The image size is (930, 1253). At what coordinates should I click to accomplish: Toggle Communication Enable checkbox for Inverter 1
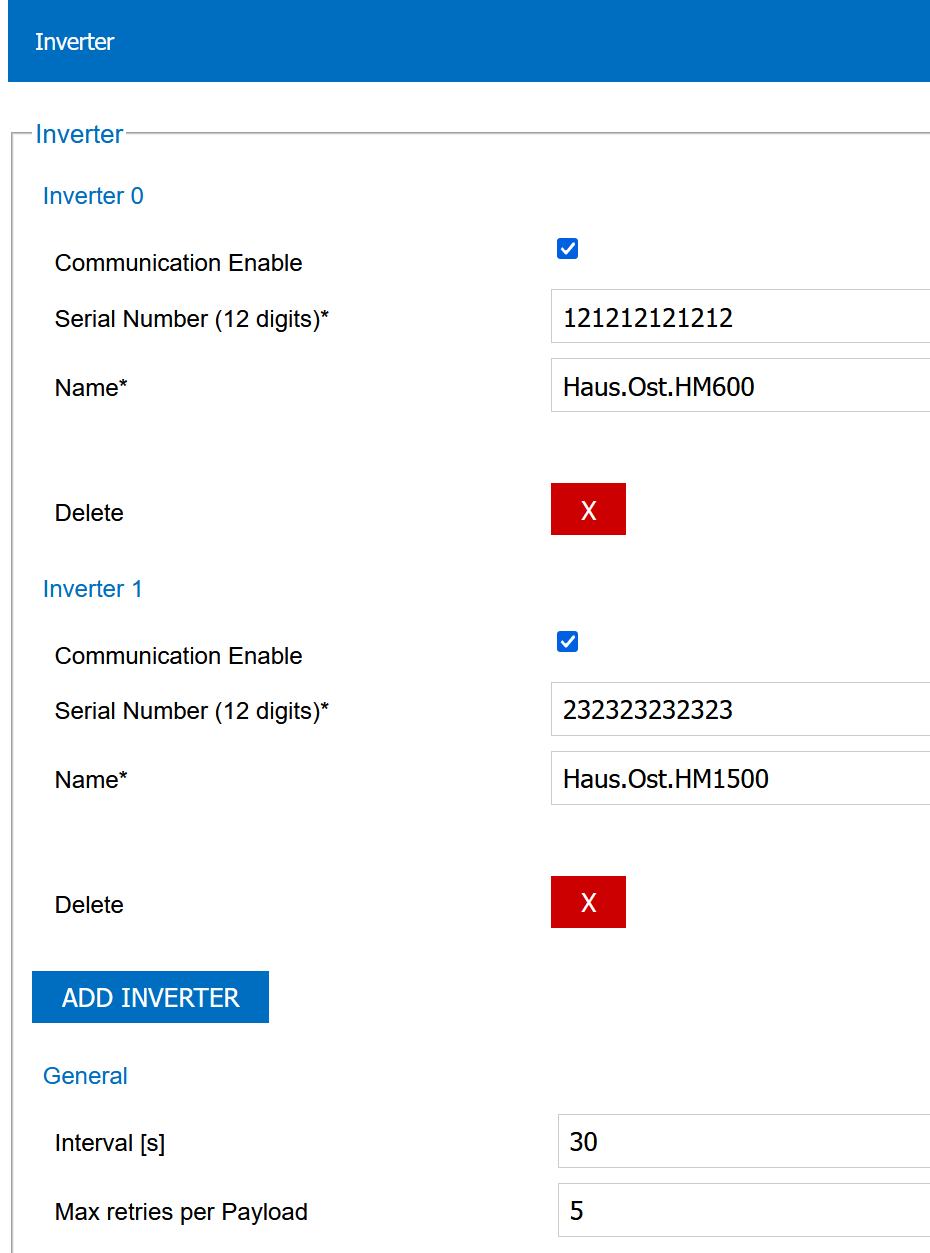567,642
